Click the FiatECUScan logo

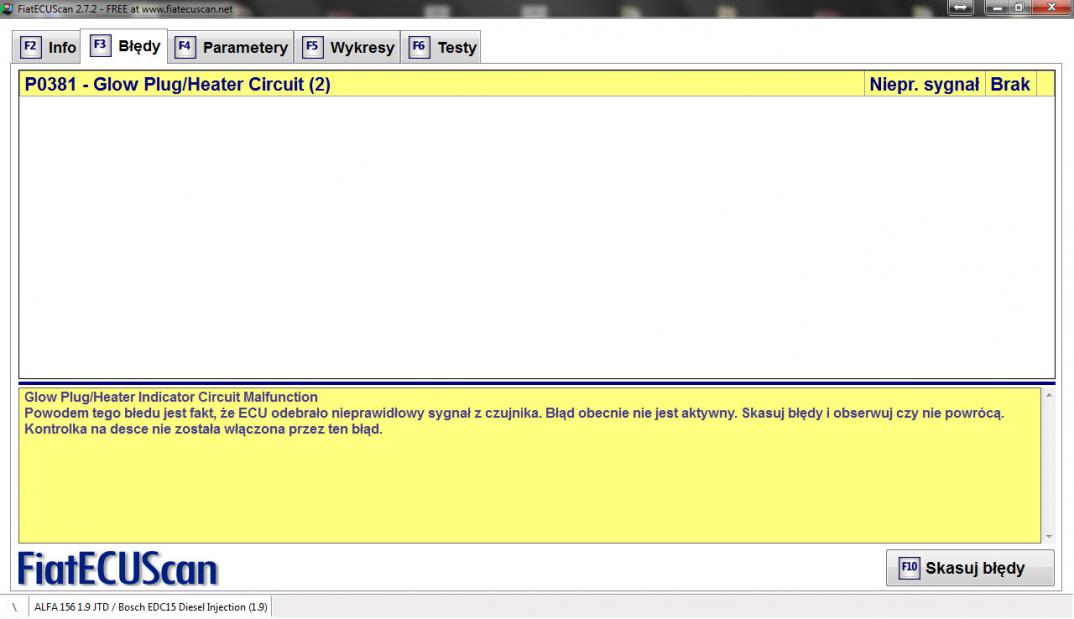118,569
